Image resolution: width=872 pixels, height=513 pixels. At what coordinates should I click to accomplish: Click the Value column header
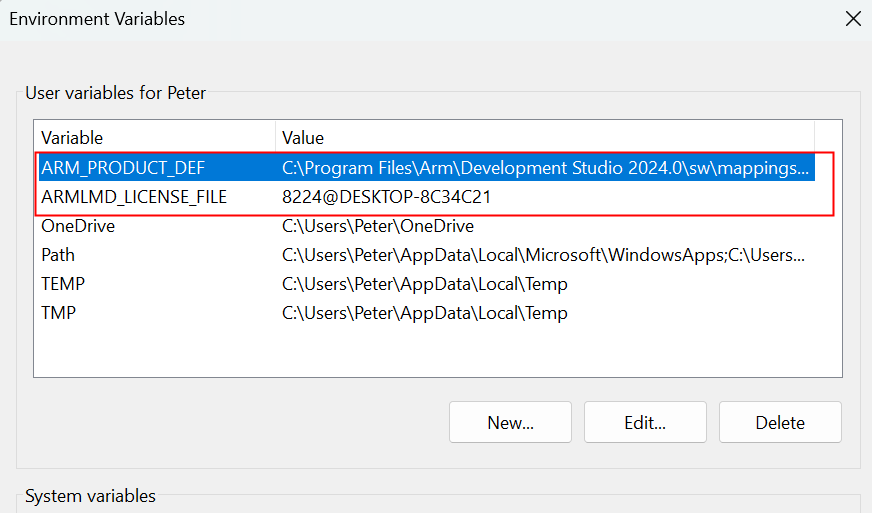303,138
